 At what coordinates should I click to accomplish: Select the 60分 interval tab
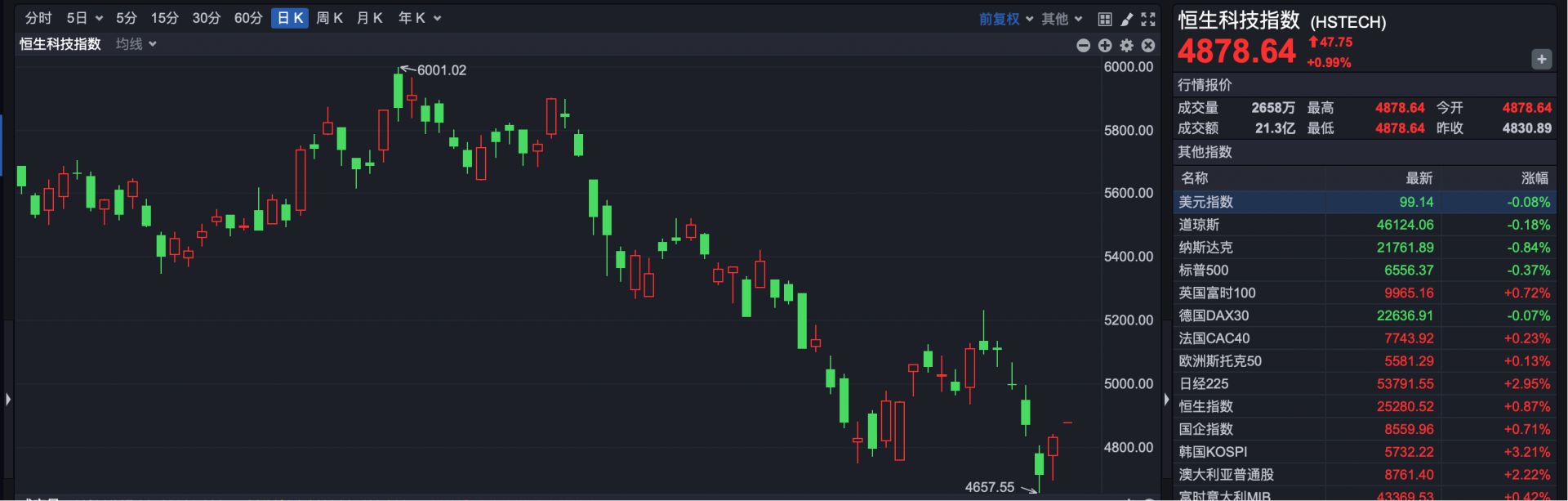point(248,18)
